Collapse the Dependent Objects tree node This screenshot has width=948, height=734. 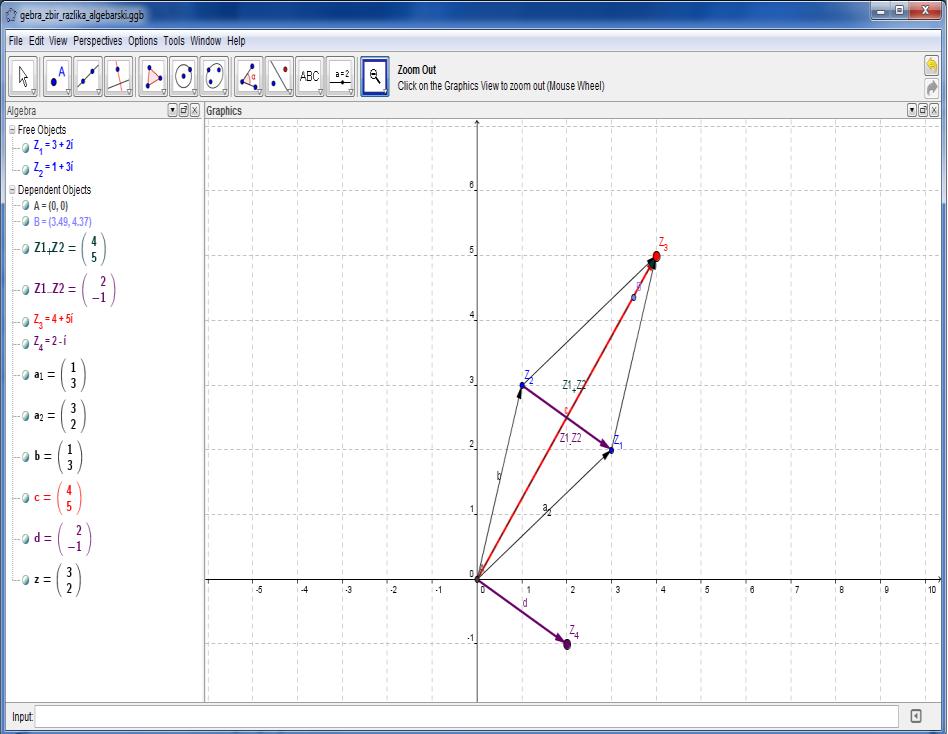tap(12, 189)
